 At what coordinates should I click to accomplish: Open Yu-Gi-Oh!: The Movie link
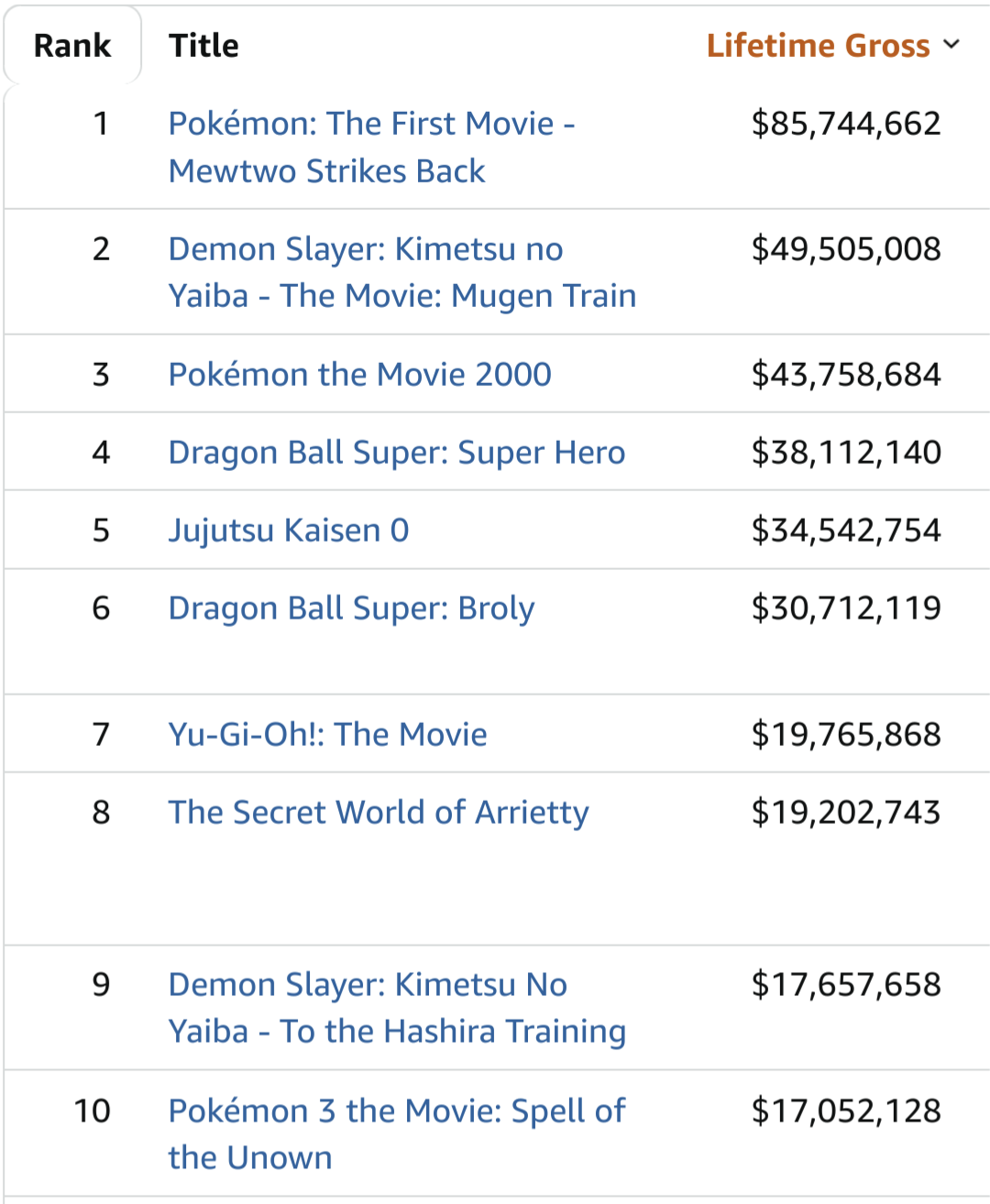coord(328,734)
